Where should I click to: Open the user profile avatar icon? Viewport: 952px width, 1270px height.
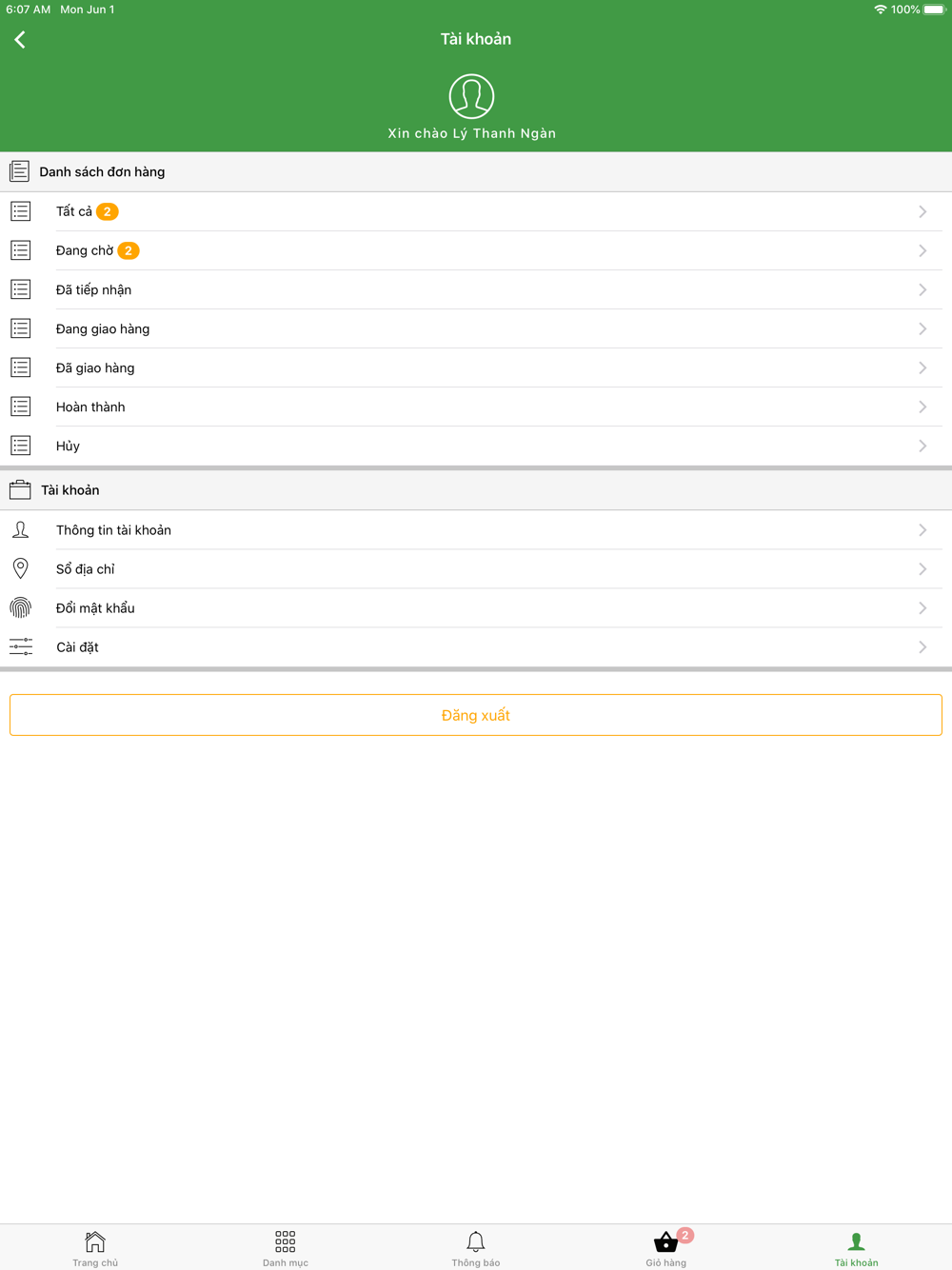coord(471,96)
